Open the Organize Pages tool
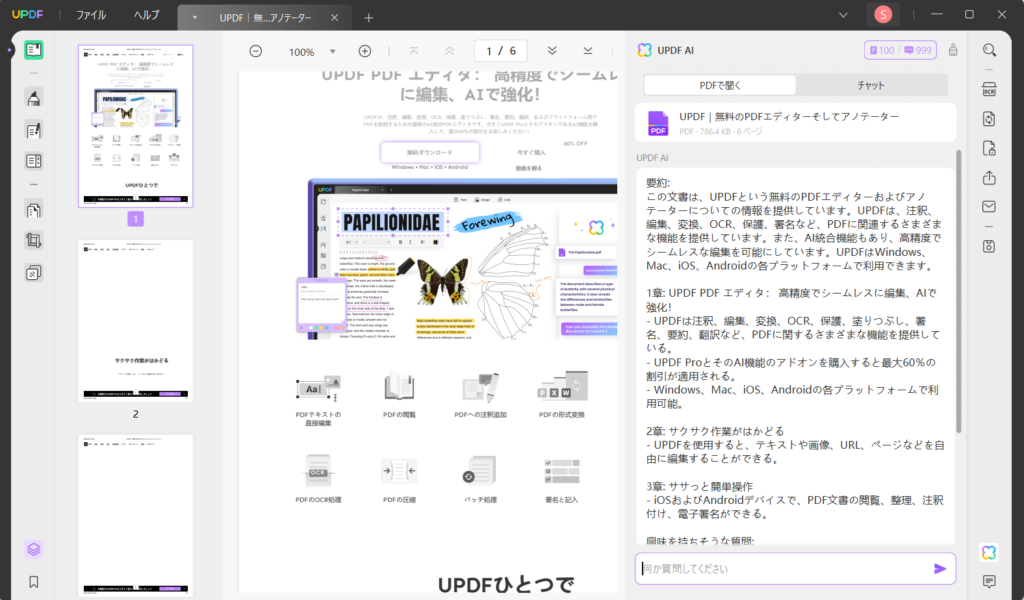 [33, 210]
